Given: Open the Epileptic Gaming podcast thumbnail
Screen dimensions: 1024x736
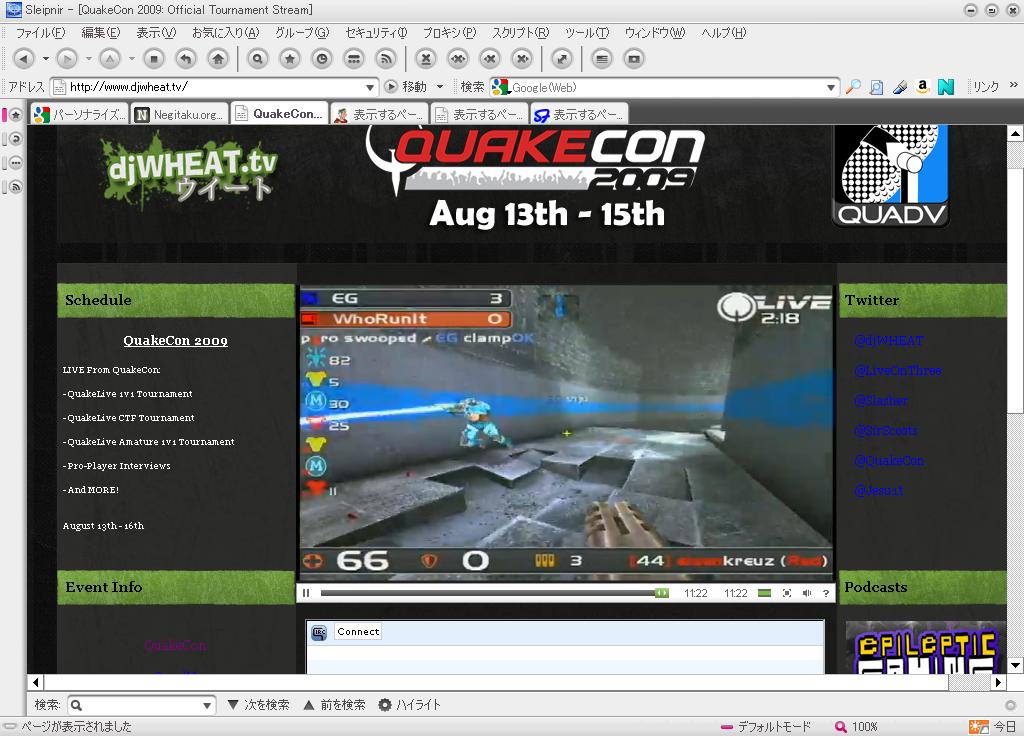Looking at the screenshot, I should 926,647.
